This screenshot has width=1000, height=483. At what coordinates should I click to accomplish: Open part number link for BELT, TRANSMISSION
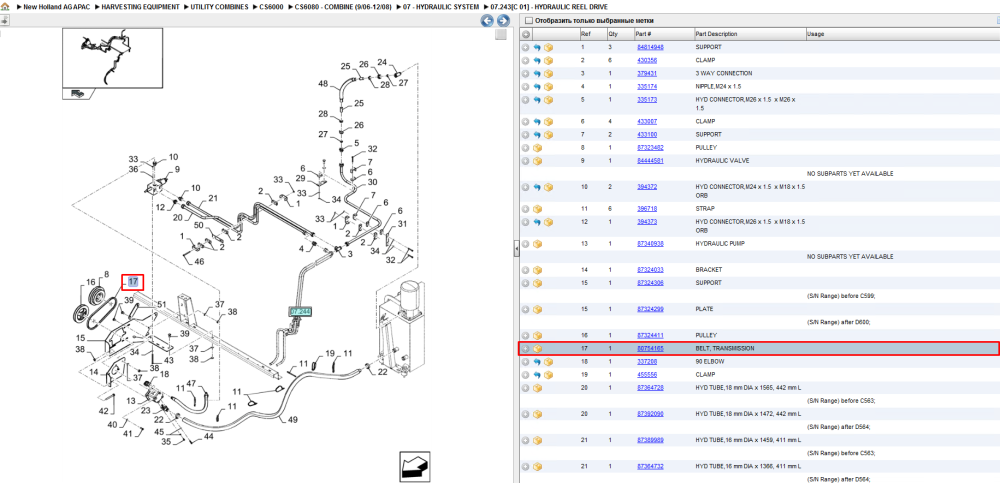650,348
